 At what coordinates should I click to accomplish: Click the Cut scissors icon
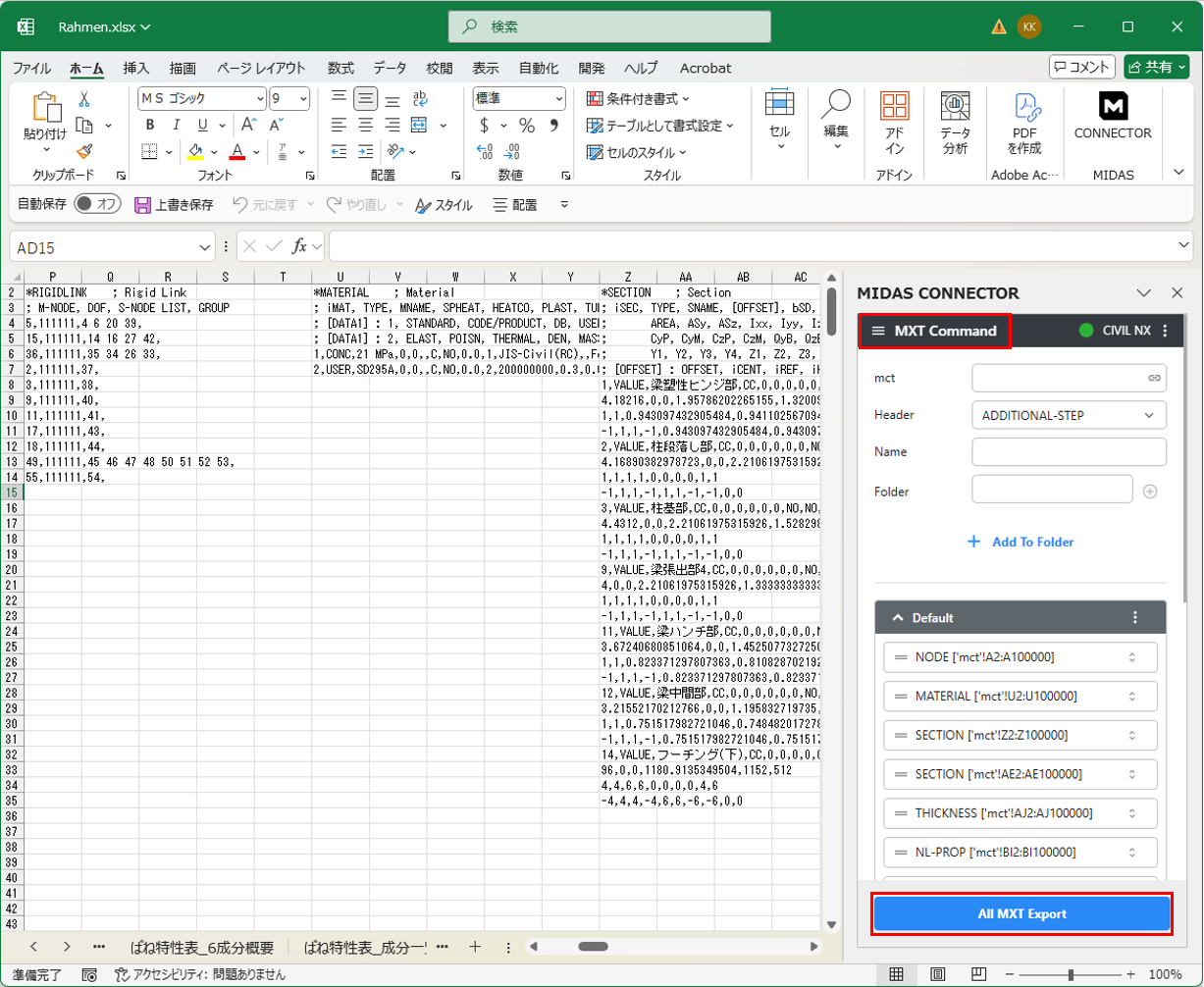tap(84, 99)
